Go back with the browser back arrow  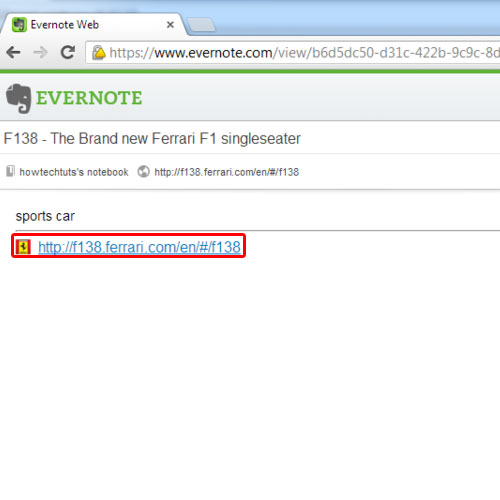tap(13, 52)
